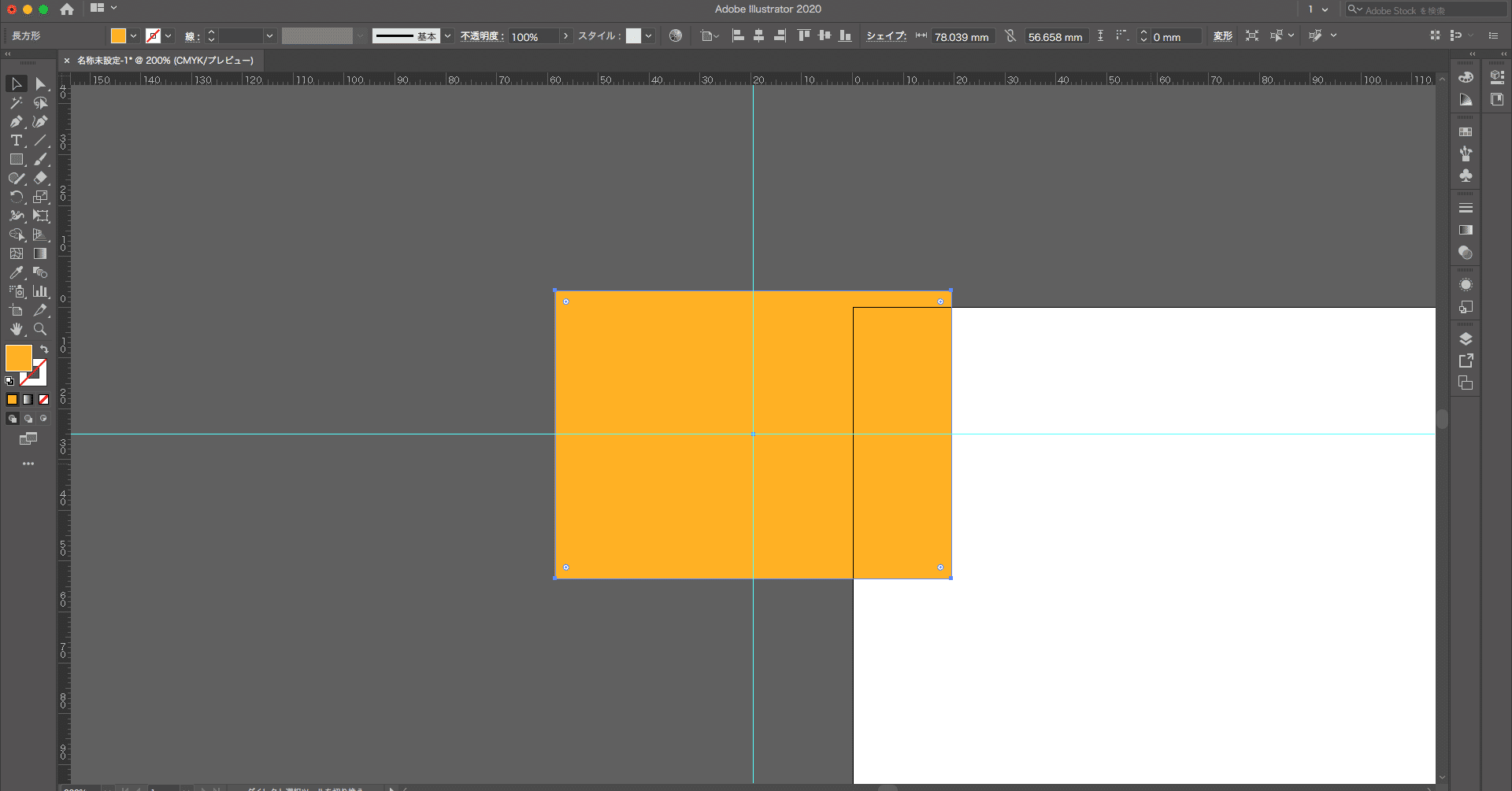
Task: Select the Perspective Grid tool
Action: (40, 235)
